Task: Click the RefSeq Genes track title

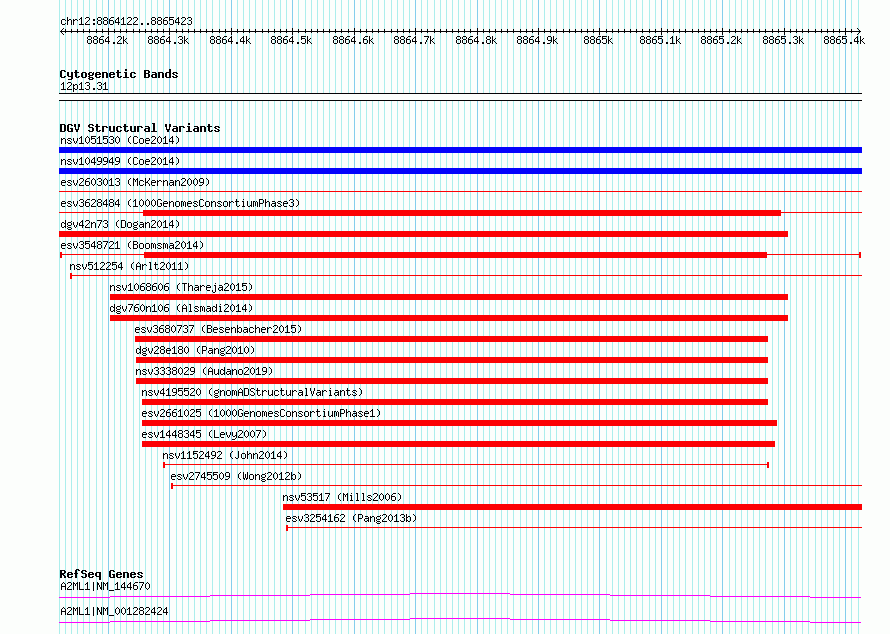Action: coord(101,574)
